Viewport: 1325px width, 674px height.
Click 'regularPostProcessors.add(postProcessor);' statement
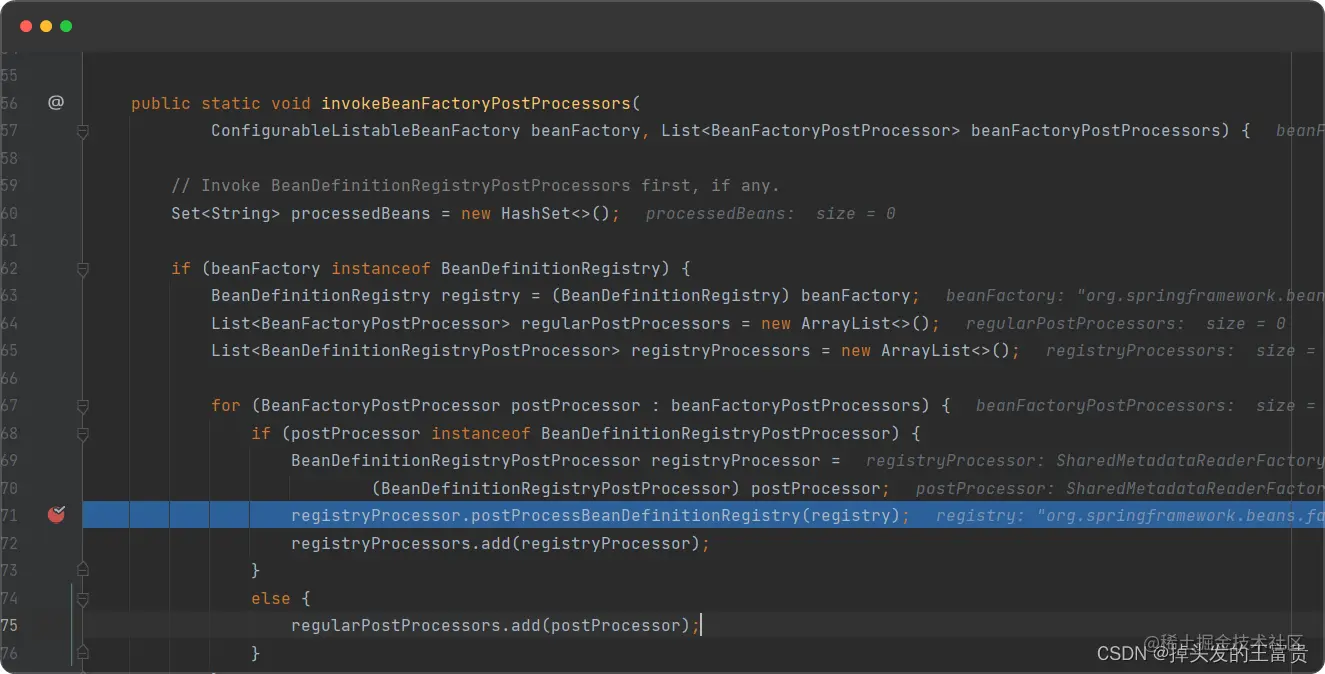[495, 626]
